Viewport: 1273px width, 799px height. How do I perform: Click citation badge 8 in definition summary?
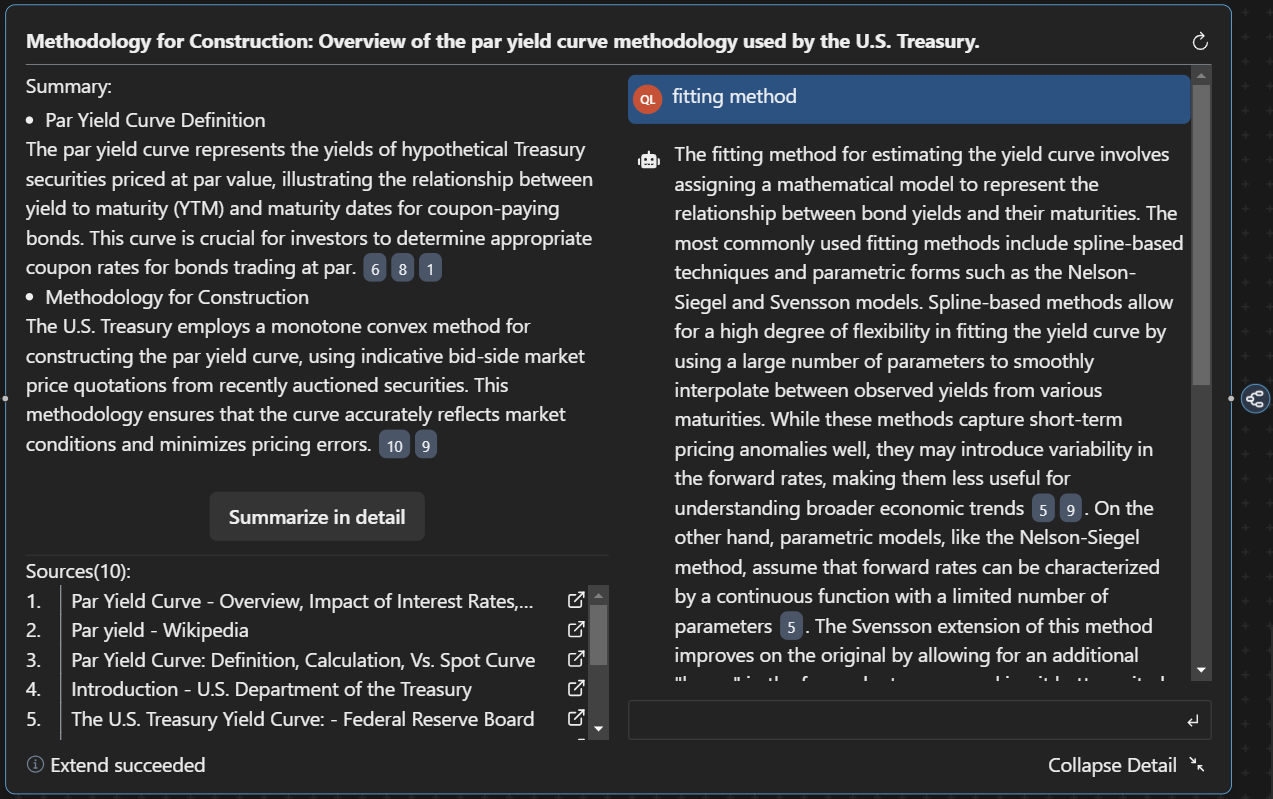coord(402,269)
